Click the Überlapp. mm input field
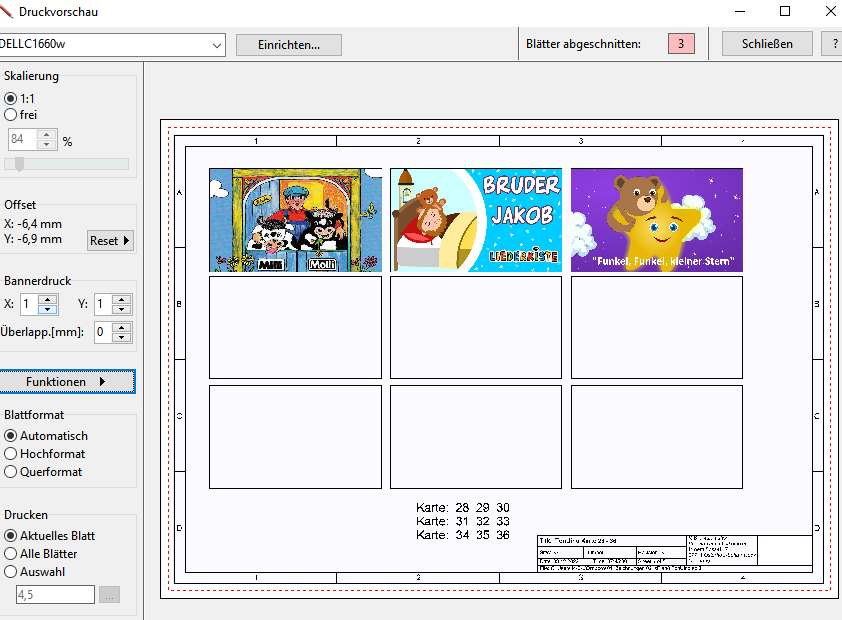Image resolution: width=842 pixels, height=620 pixels. click(103, 332)
